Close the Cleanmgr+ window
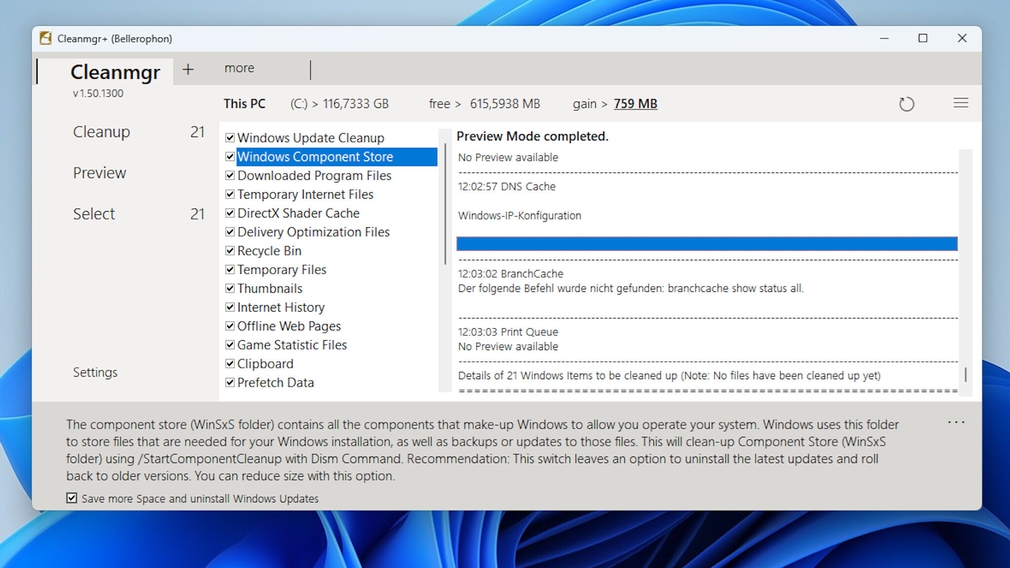 point(962,38)
